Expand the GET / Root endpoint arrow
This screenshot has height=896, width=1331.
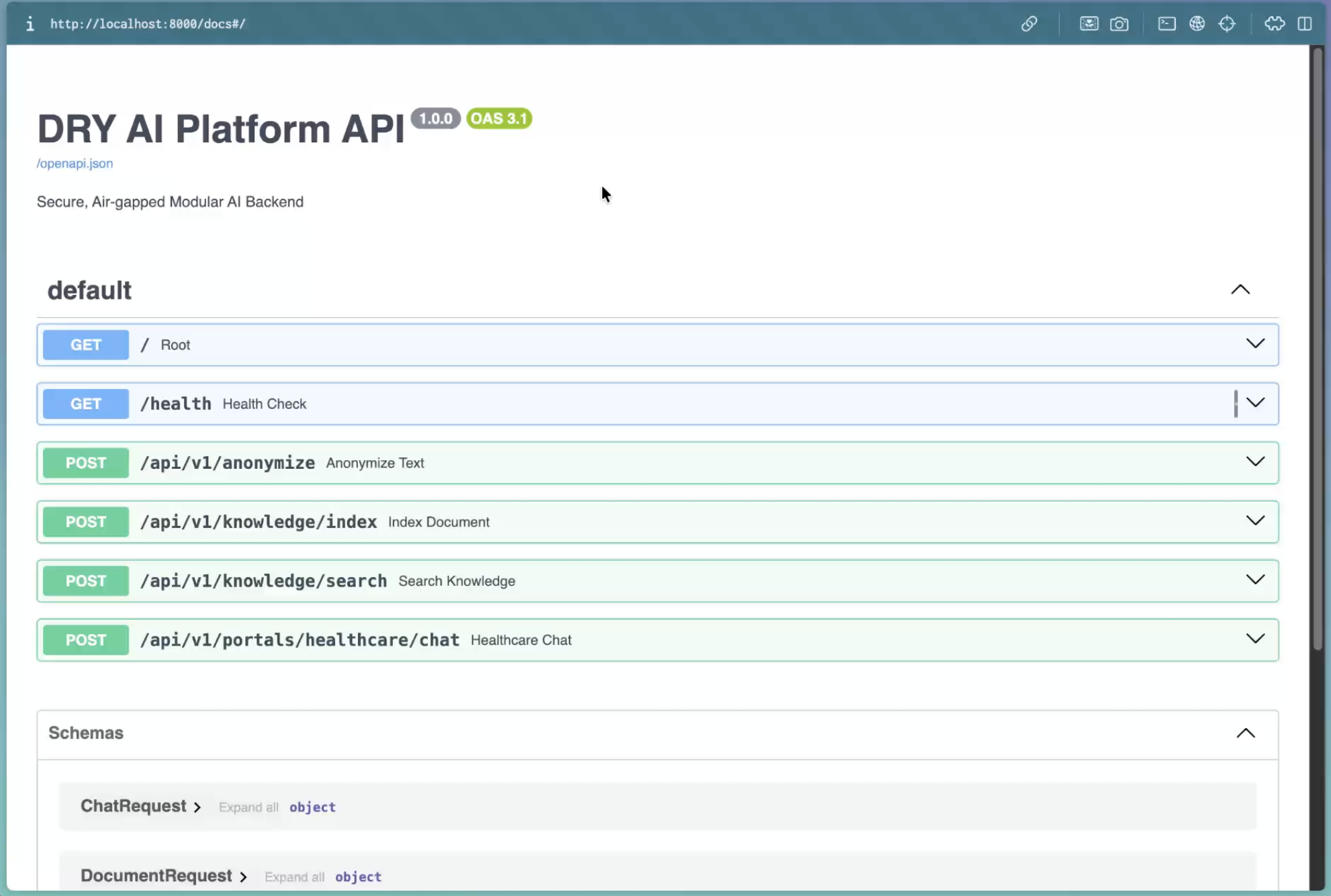pos(1255,344)
